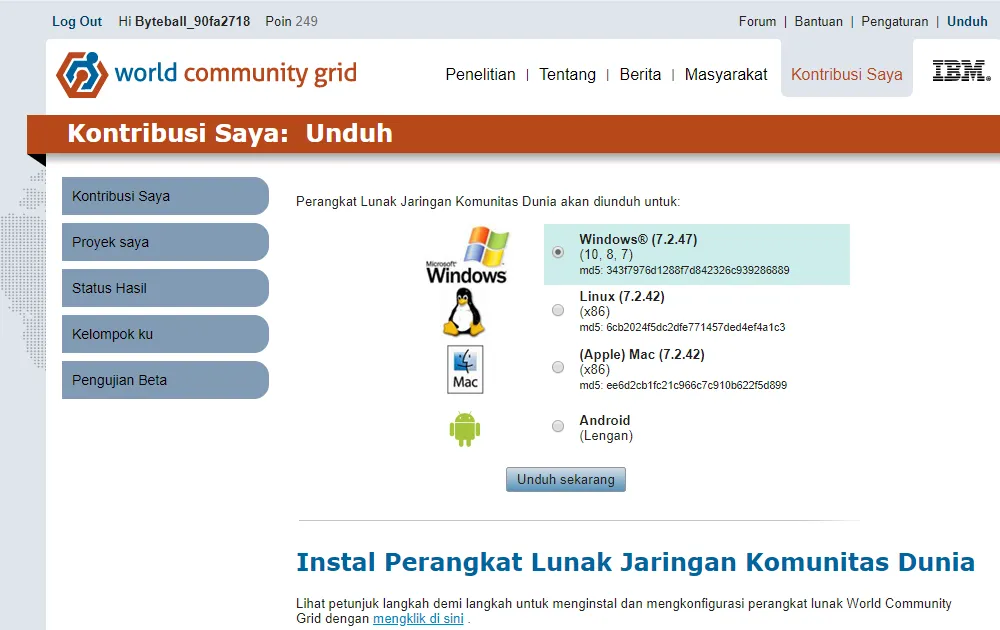Open the Forum link
Viewport: 1000px width, 630px height.
click(x=757, y=21)
